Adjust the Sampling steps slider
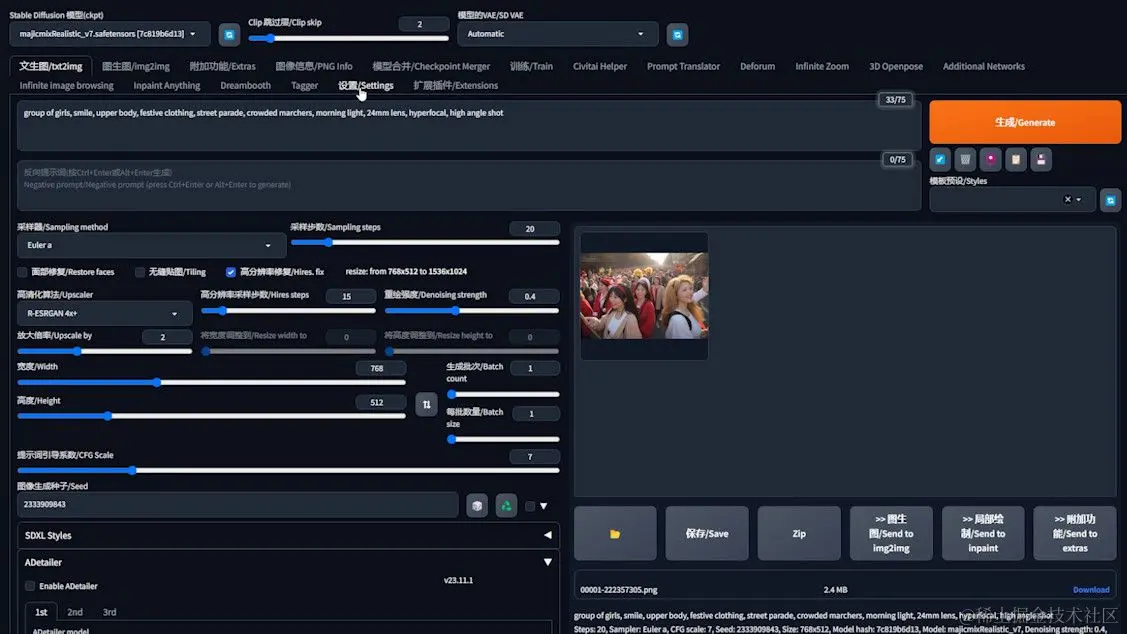This screenshot has width=1127, height=634. click(425, 243)
